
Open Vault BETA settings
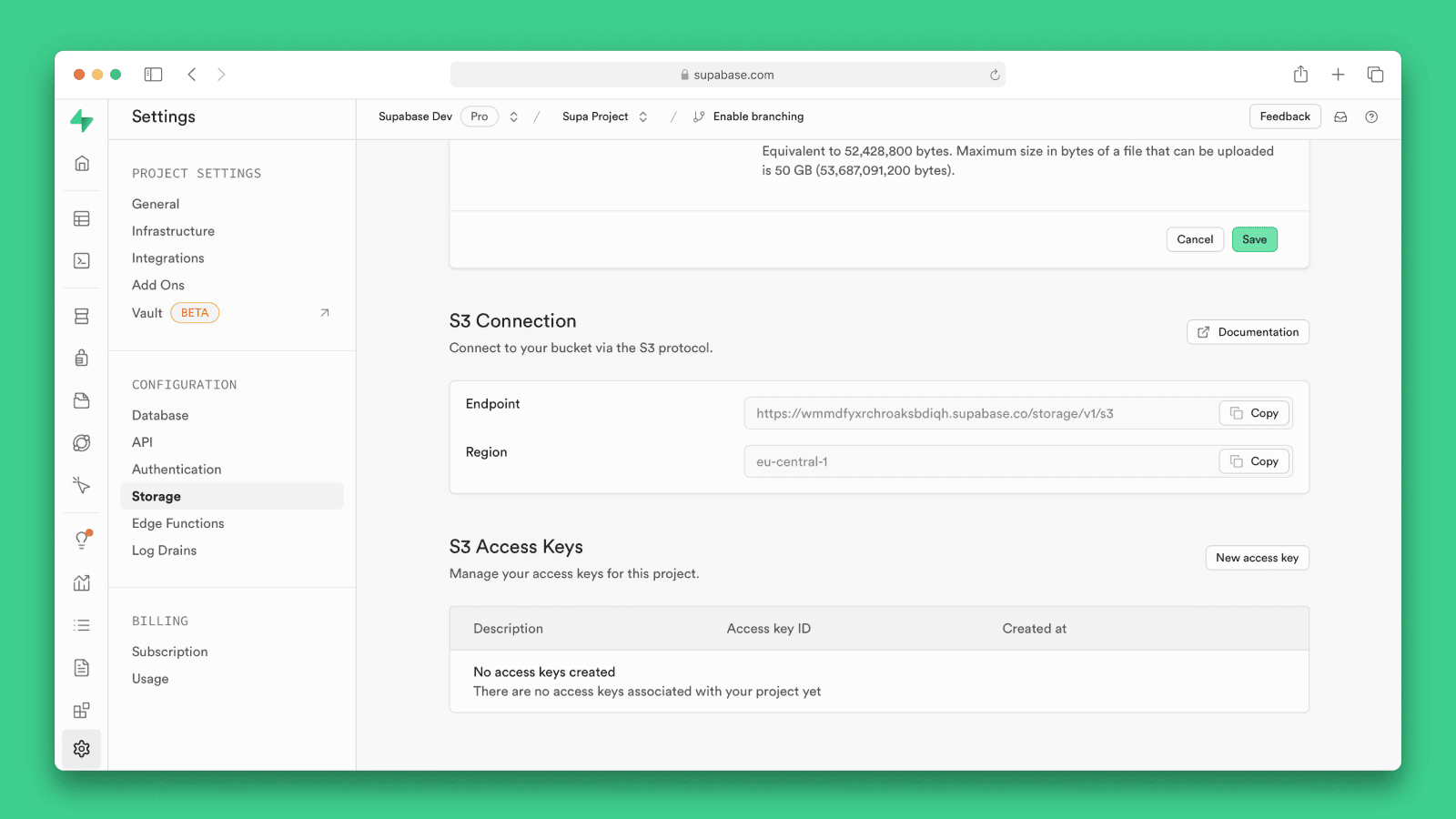[232, 313]
